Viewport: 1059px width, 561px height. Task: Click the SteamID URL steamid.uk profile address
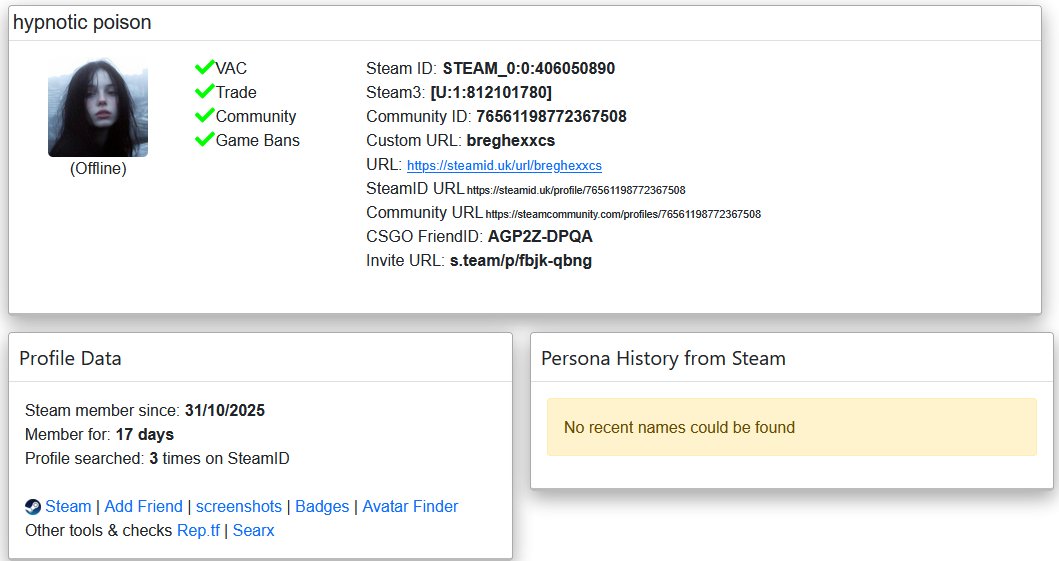point(576,190)
